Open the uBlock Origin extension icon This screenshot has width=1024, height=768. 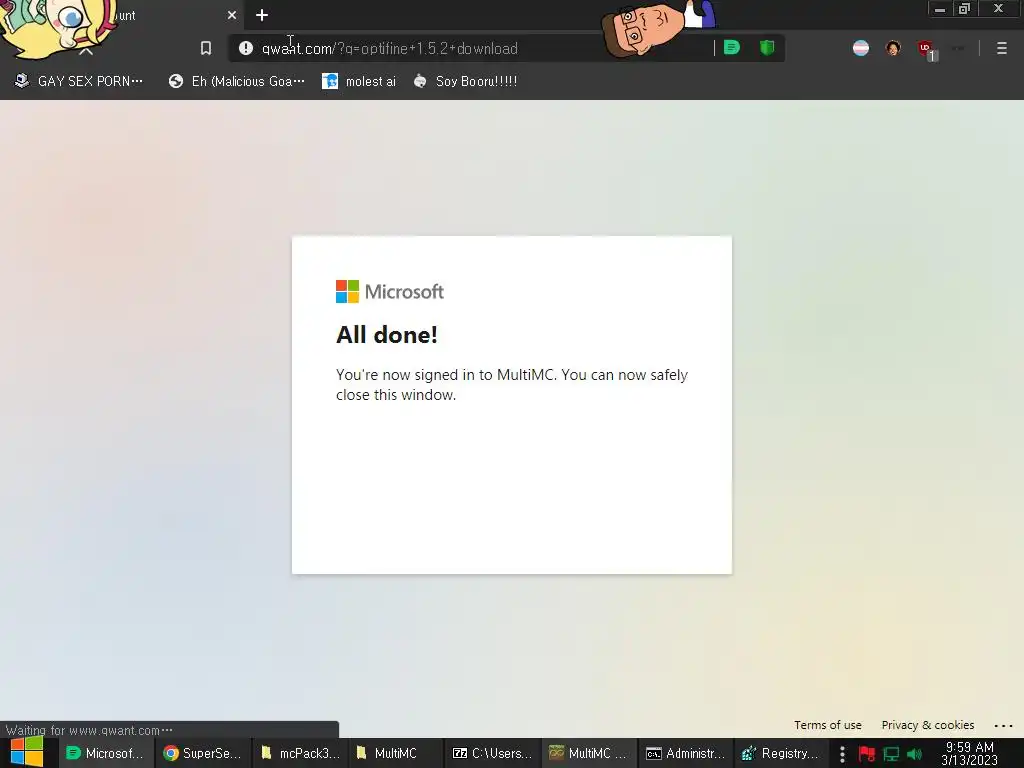925,49
